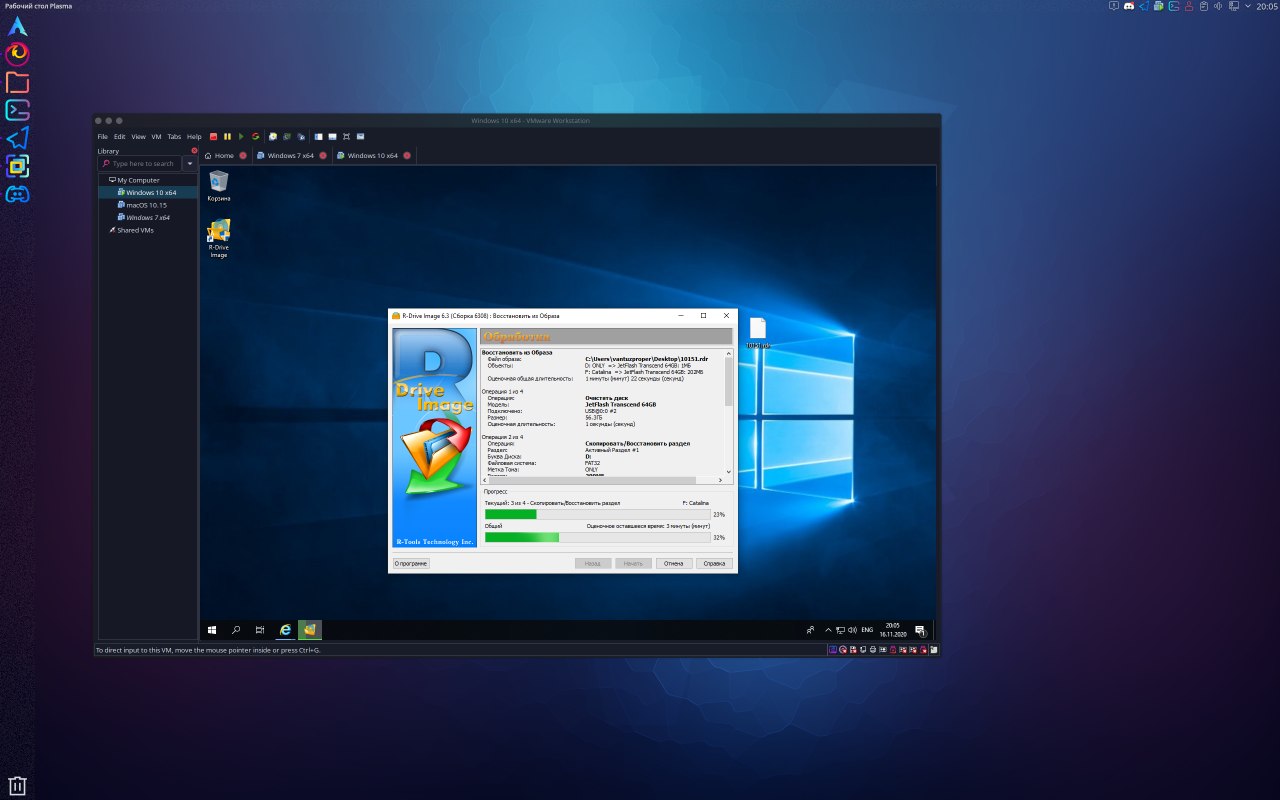Click the Restart guest toolbar icon

(x=255, y=136)
